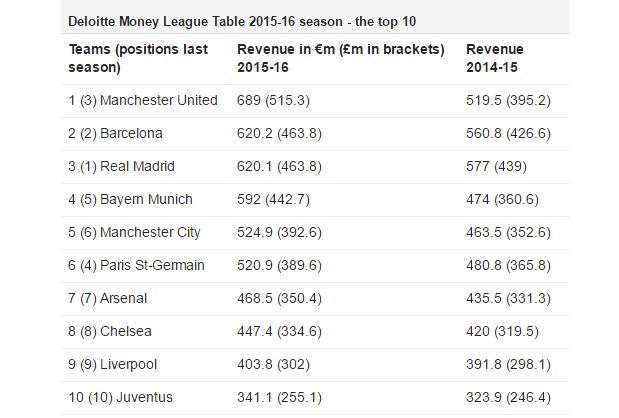Click the Paris St-Germain team cell

pyautogui.click(x=138, y=265)
